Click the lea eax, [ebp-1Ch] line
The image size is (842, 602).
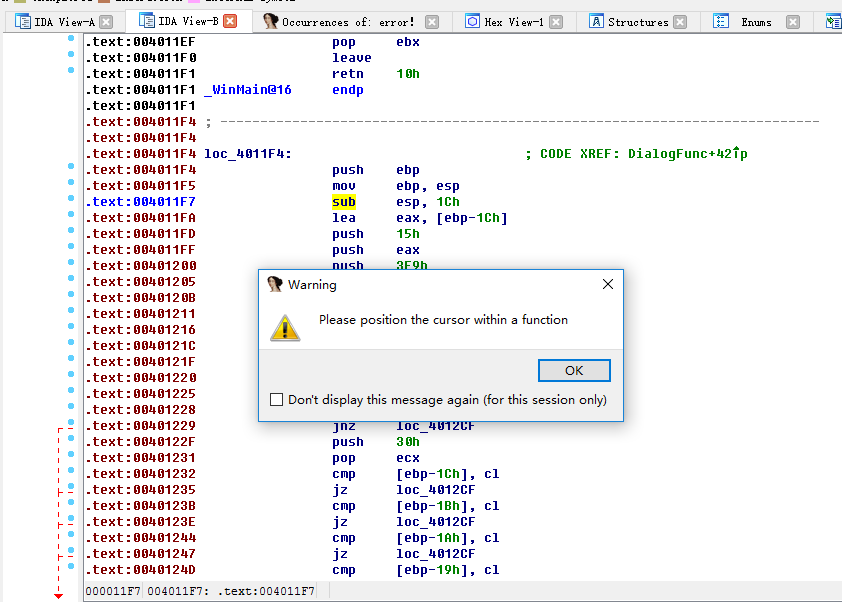coord(419,218)
